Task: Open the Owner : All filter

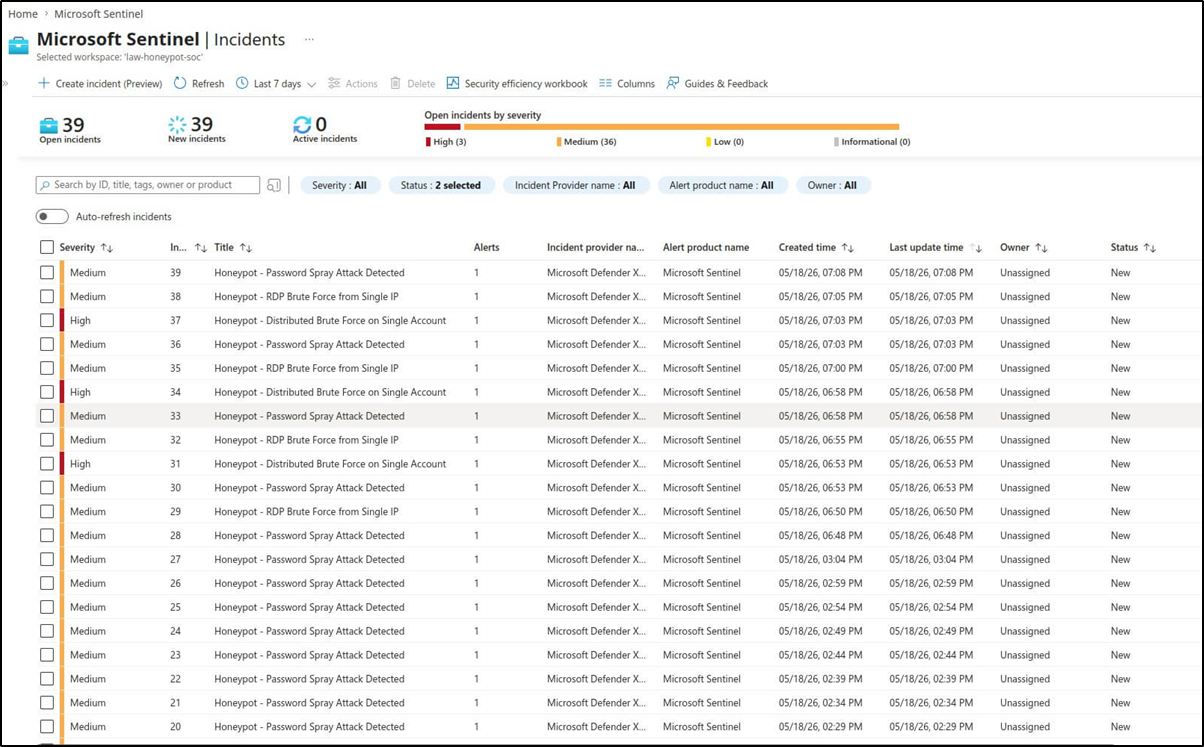Action: click(x=833, y=185)
